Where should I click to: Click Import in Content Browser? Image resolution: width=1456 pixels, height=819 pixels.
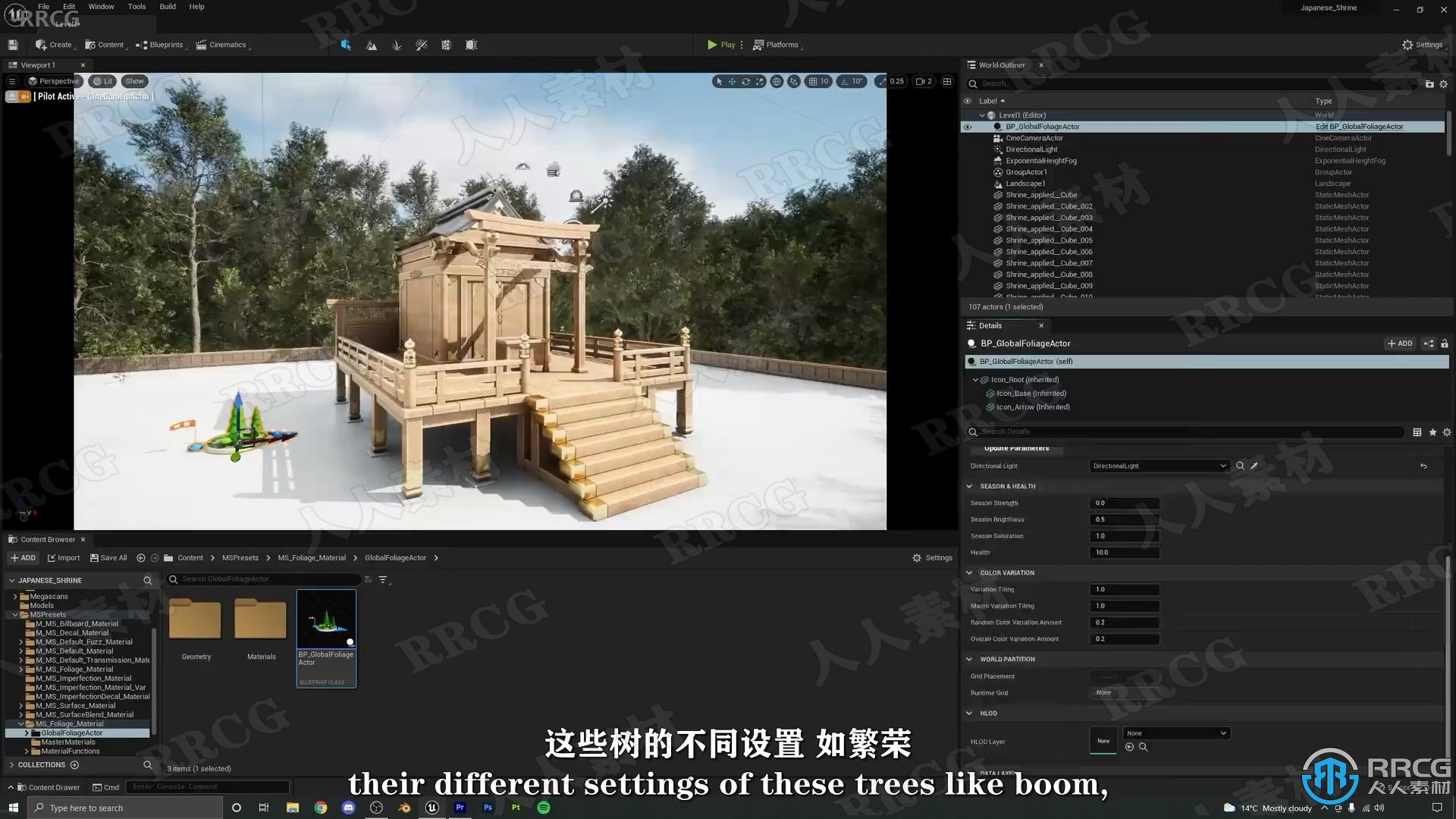click(x=63, y=558)
